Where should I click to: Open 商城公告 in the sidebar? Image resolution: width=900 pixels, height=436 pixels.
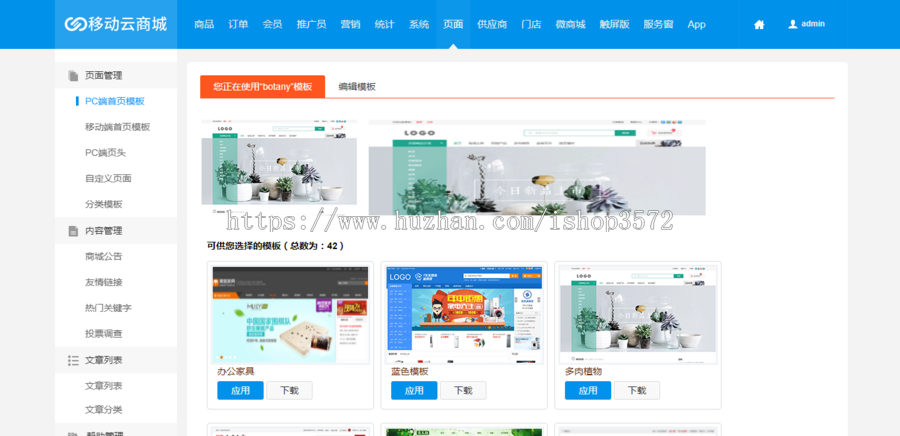click(x=104, y=256)
